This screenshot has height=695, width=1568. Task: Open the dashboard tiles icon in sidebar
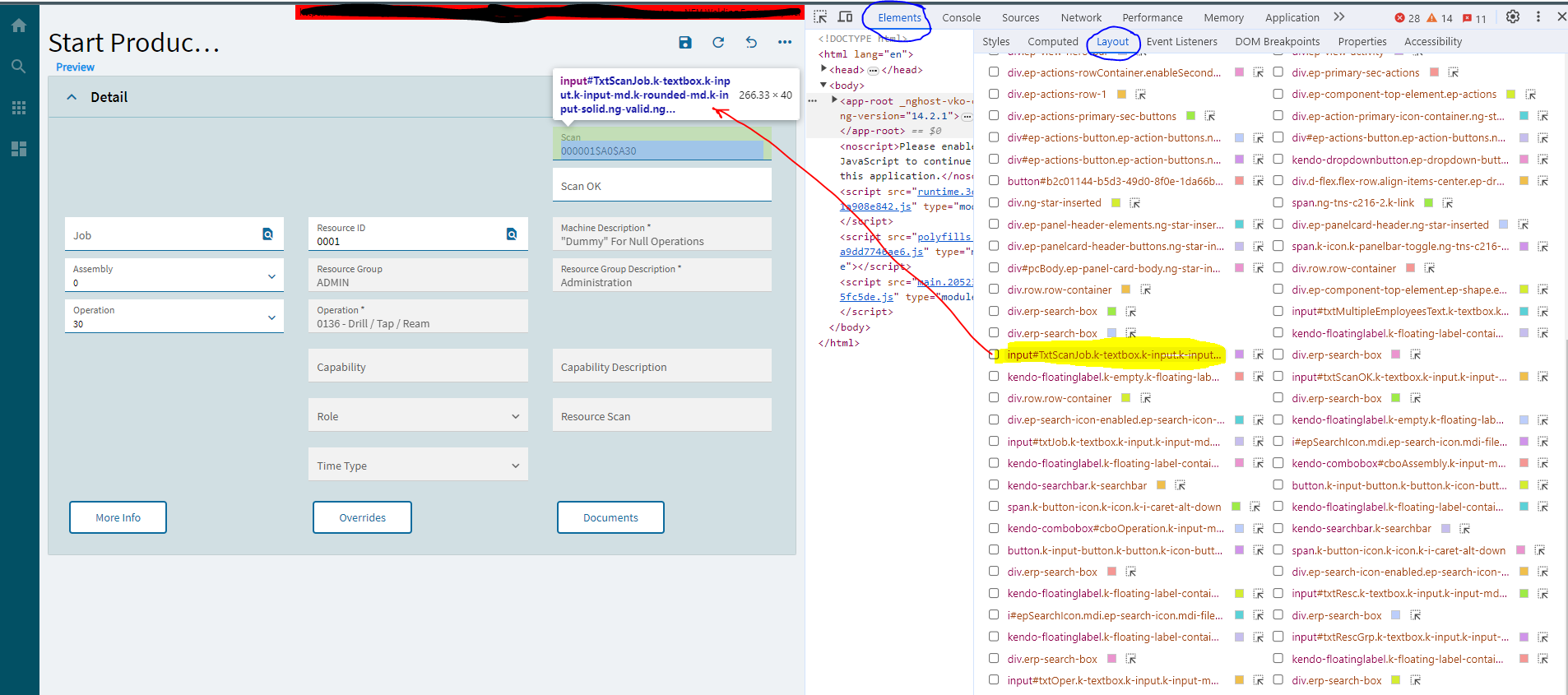pos(18,149)
